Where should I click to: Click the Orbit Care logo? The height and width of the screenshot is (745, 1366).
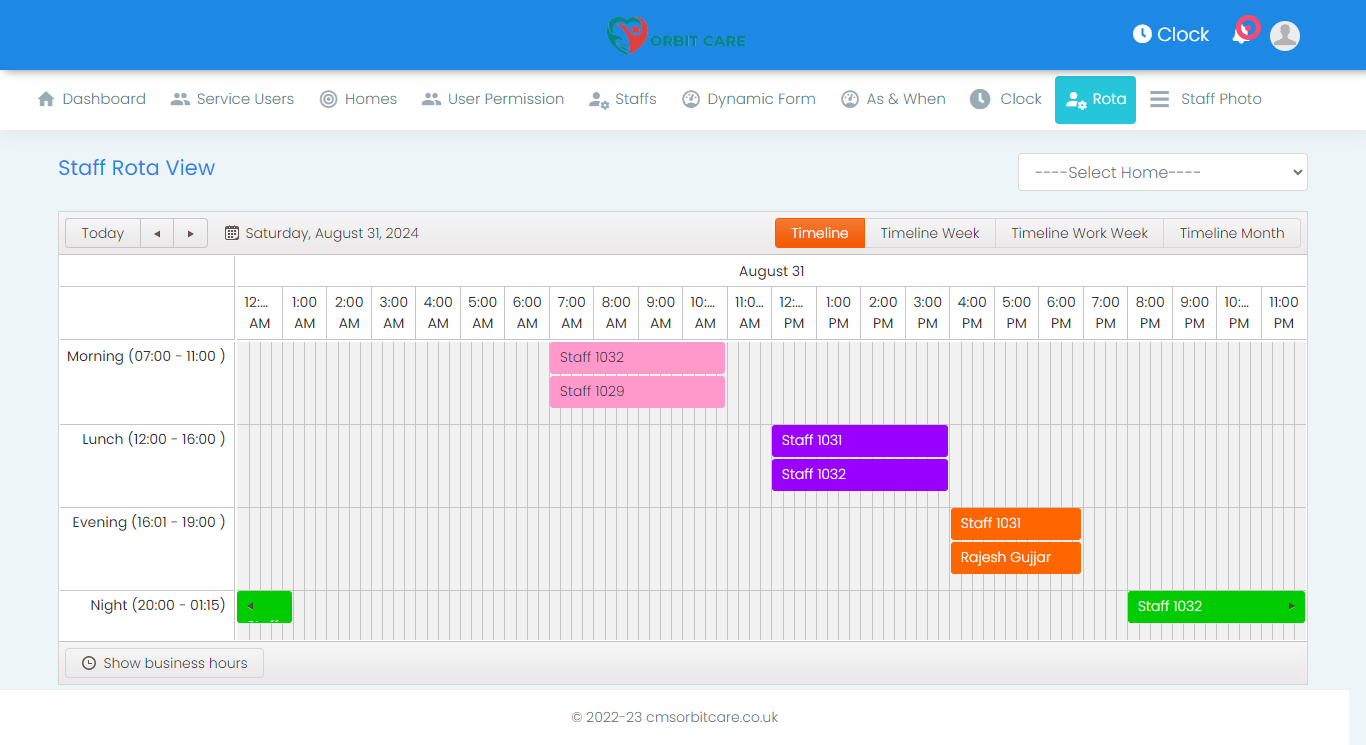click(x=677, y=36)
